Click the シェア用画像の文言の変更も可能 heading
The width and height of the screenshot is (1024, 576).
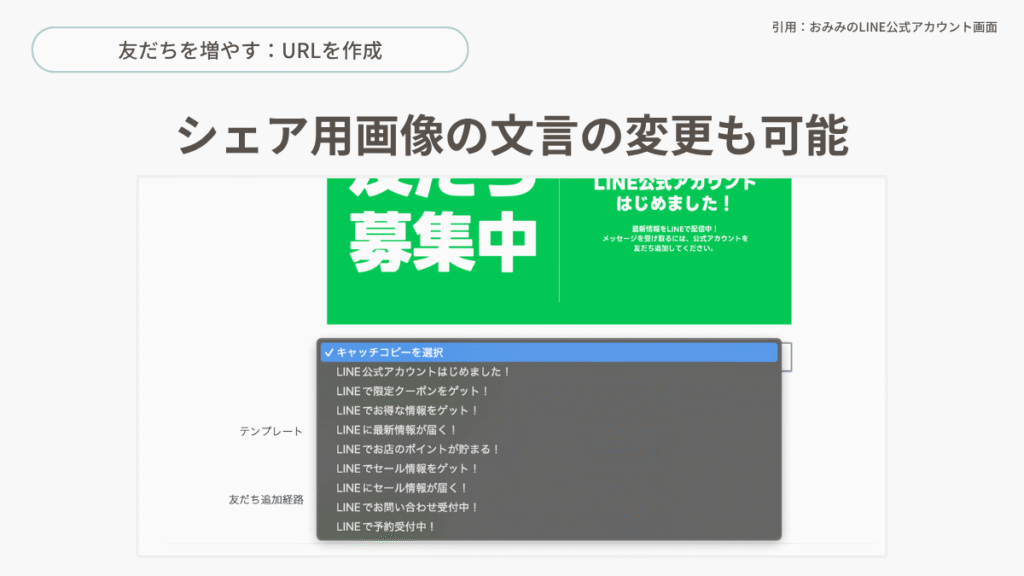pos(512,135)
